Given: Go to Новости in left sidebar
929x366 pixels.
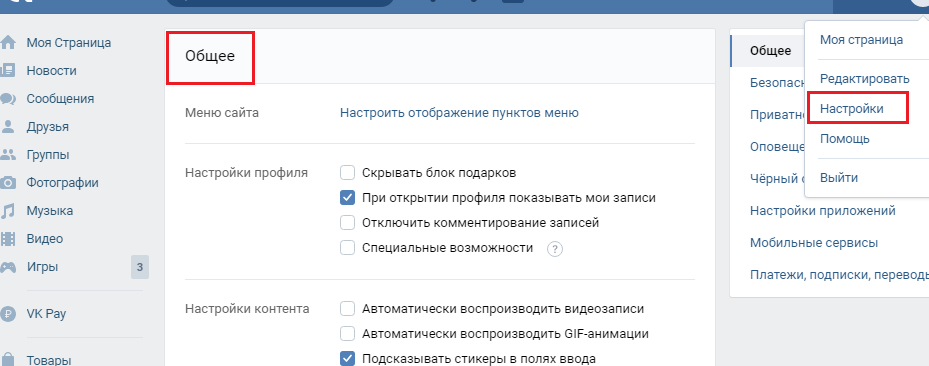Looking at the screenshot, I should tap(52, 70).
